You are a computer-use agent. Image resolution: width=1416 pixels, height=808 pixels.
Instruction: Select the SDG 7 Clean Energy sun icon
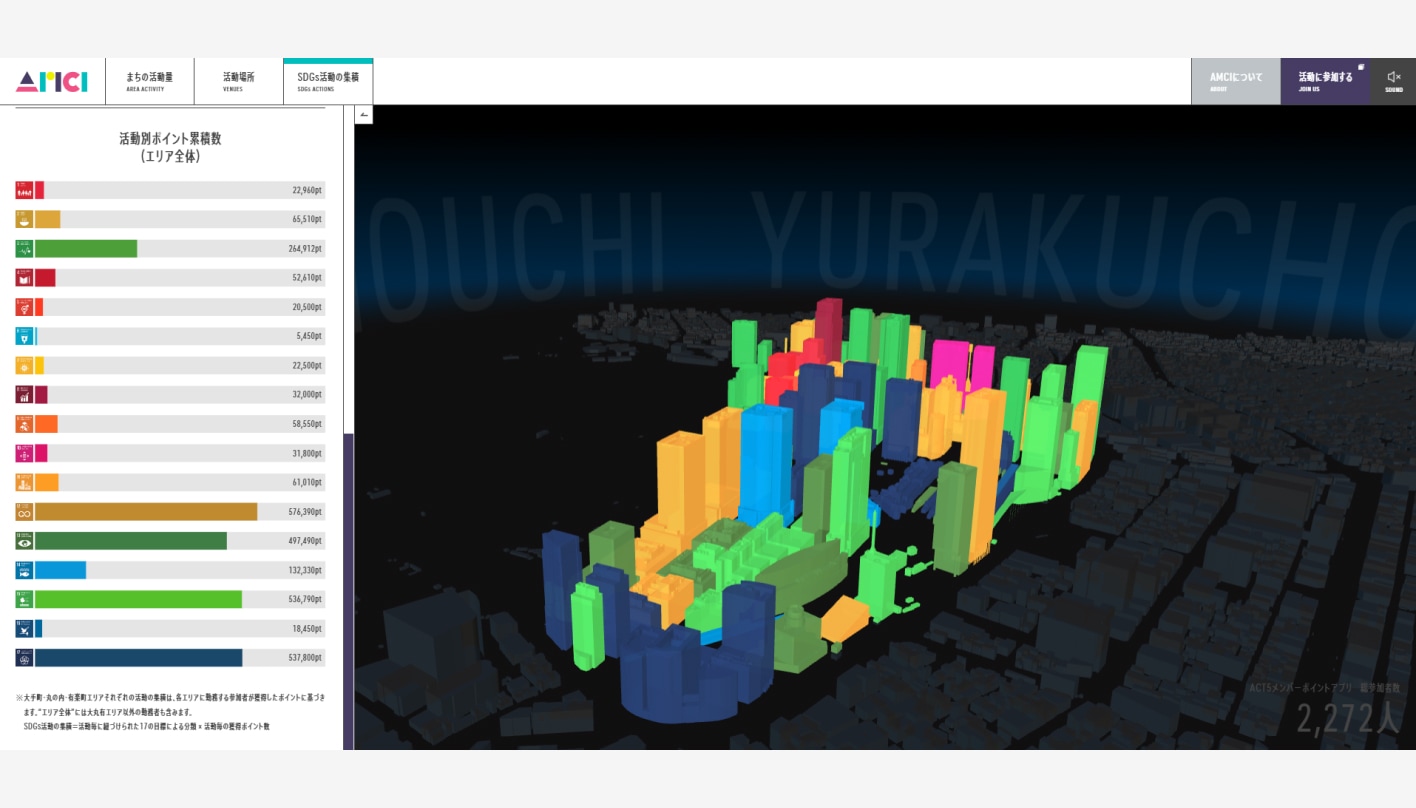[x=24, y=365]
